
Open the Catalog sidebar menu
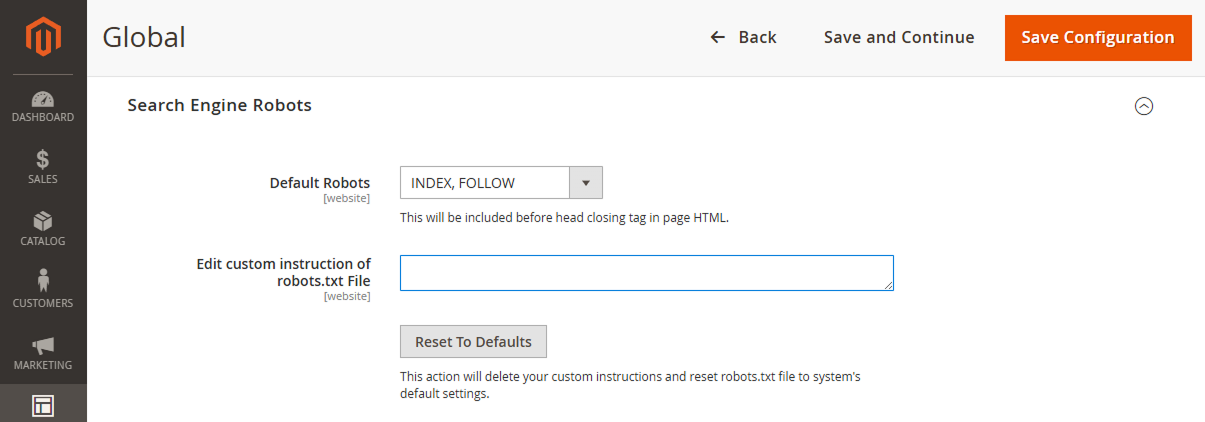pyautogui.click(x=43, y=230)
